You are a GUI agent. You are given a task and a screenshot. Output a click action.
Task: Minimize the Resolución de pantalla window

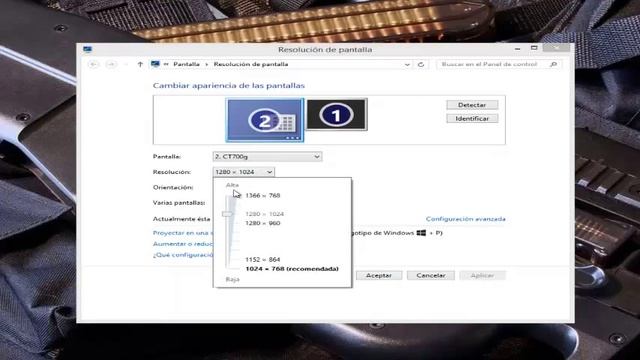click(518, 49)
